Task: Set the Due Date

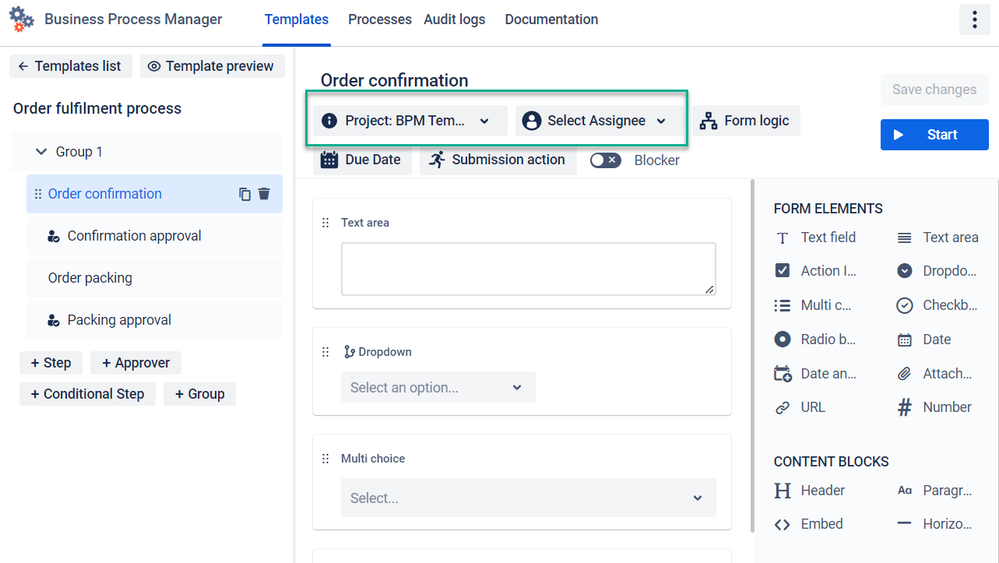Action: point(362,160)
